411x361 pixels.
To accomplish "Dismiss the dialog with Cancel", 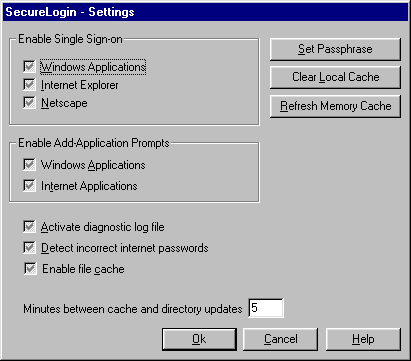I will (x=280, y=339).
